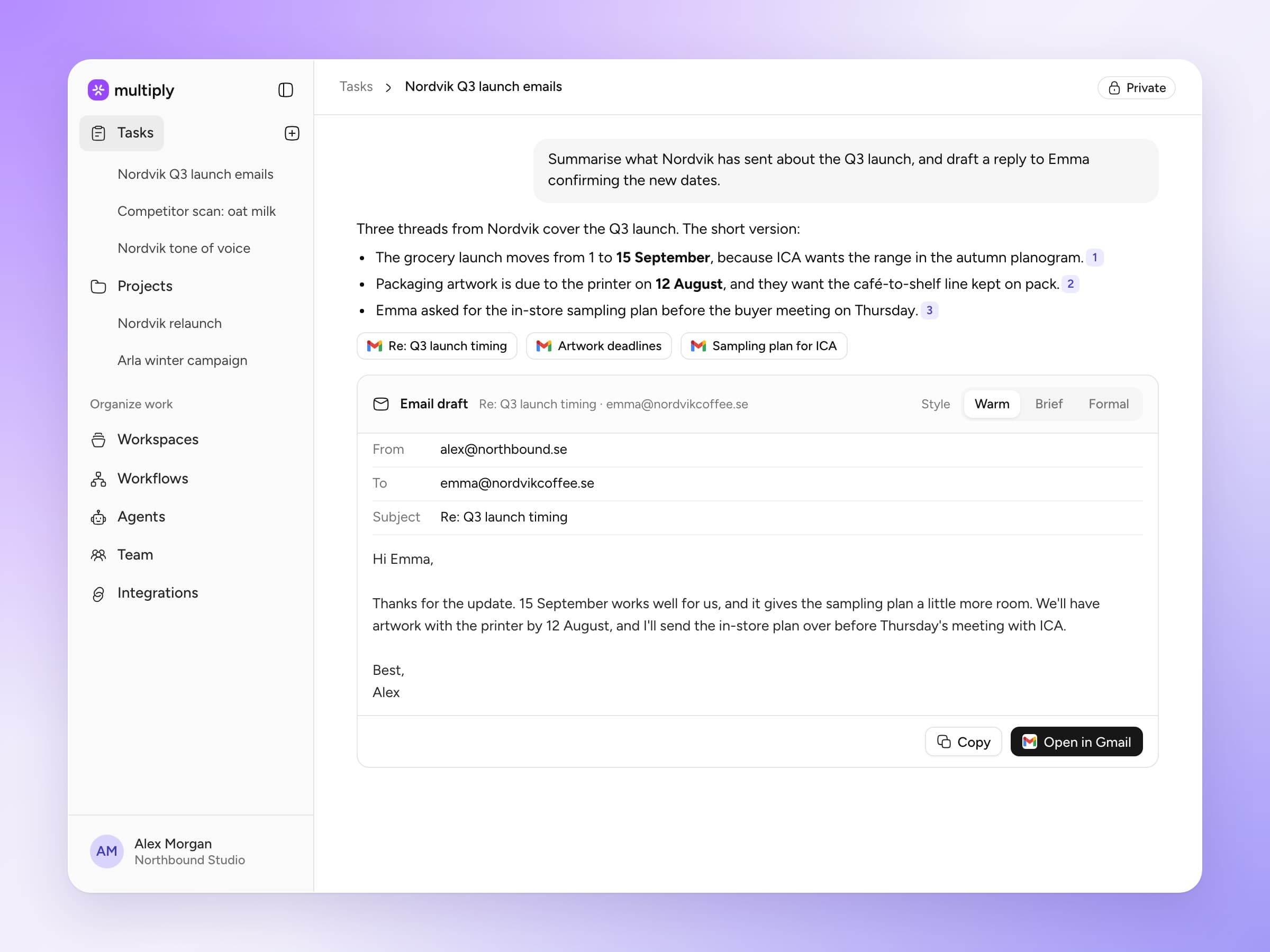The height and width of the screenshot is (952, 1270).
Task: Select the Brief style option
Action: pos(1048,404)
